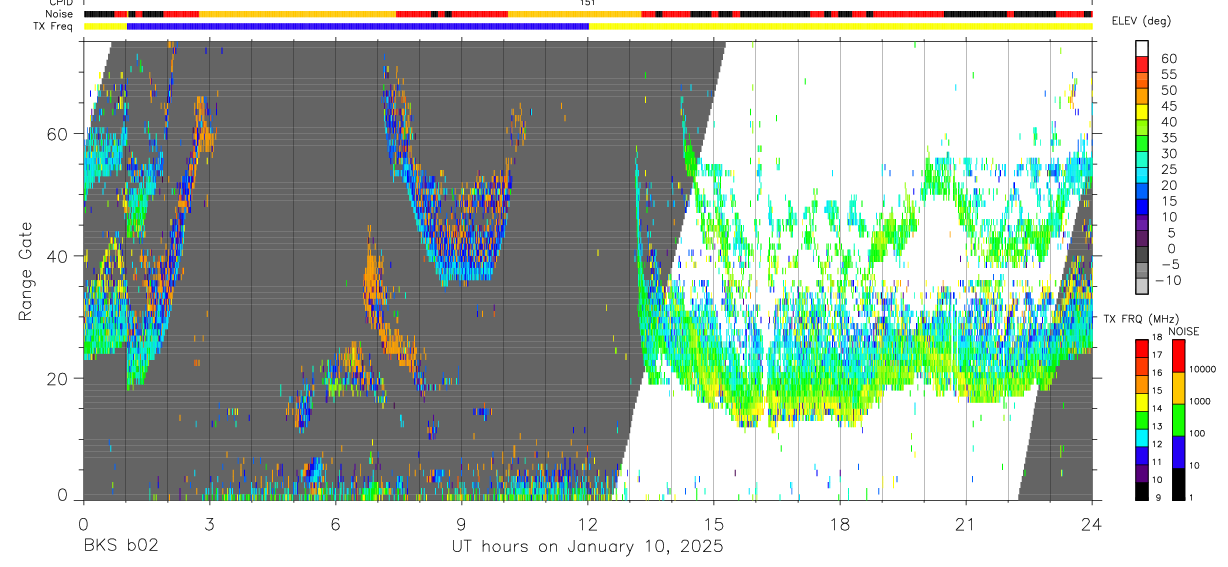Click the light gray bottom swatch of the ELEV colorbar
Image resolution: width=1228 pixels, height=567 pixels.
tap(1141, 288)
